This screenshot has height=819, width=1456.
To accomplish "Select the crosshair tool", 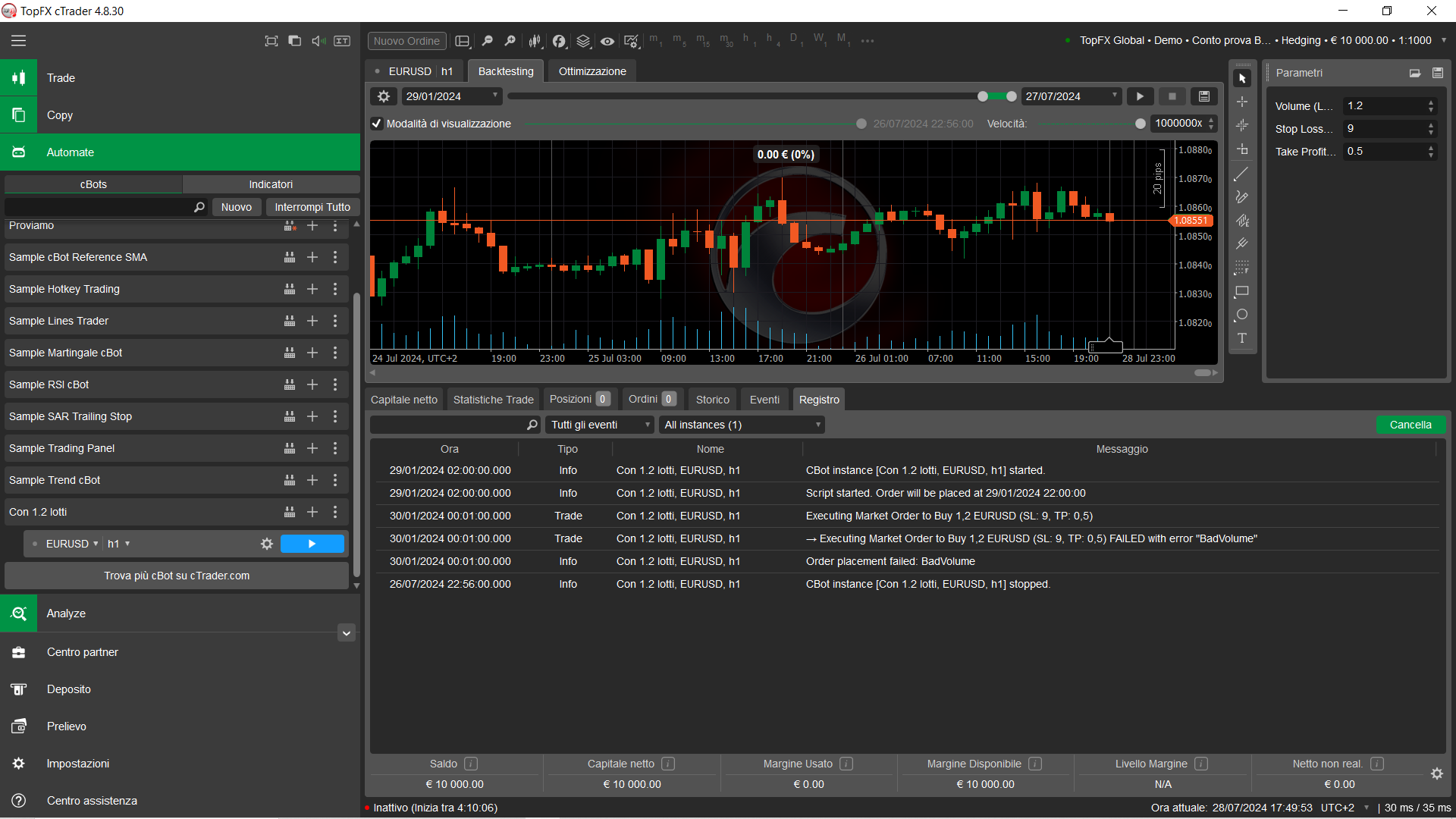I will click(x=1242, y=102).
